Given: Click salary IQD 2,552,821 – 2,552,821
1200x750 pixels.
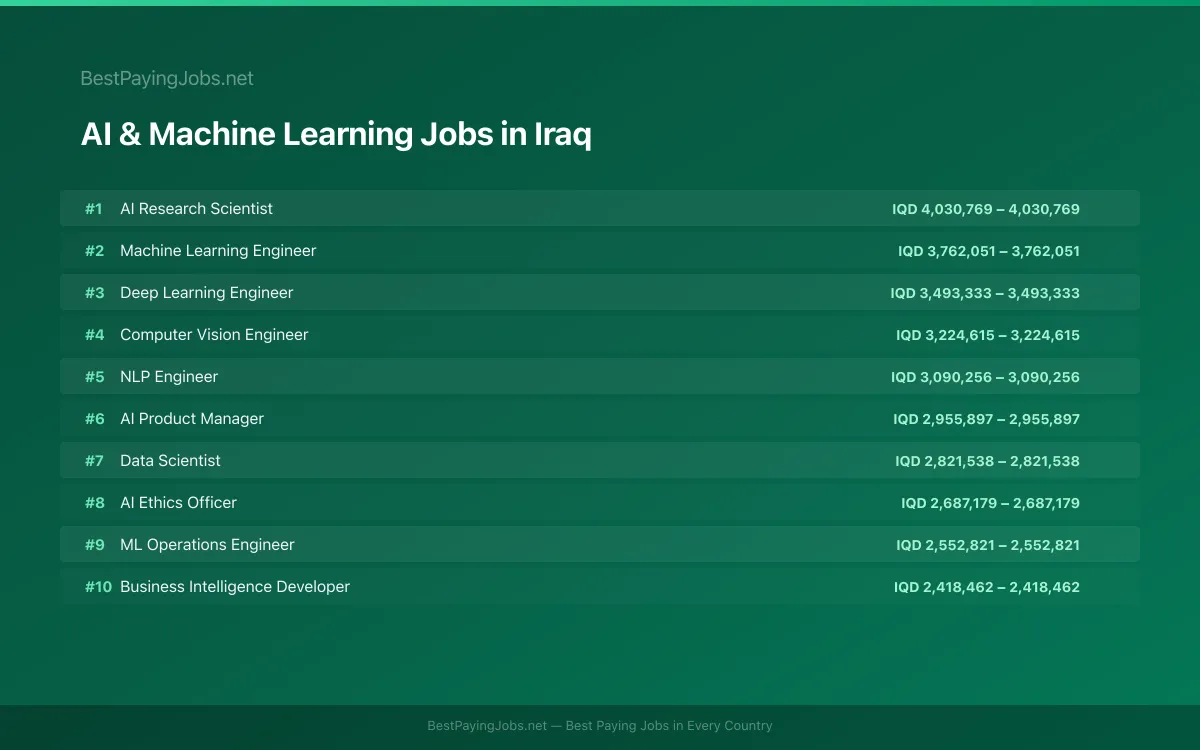Looking at the screenshot, I should [988, 545].
